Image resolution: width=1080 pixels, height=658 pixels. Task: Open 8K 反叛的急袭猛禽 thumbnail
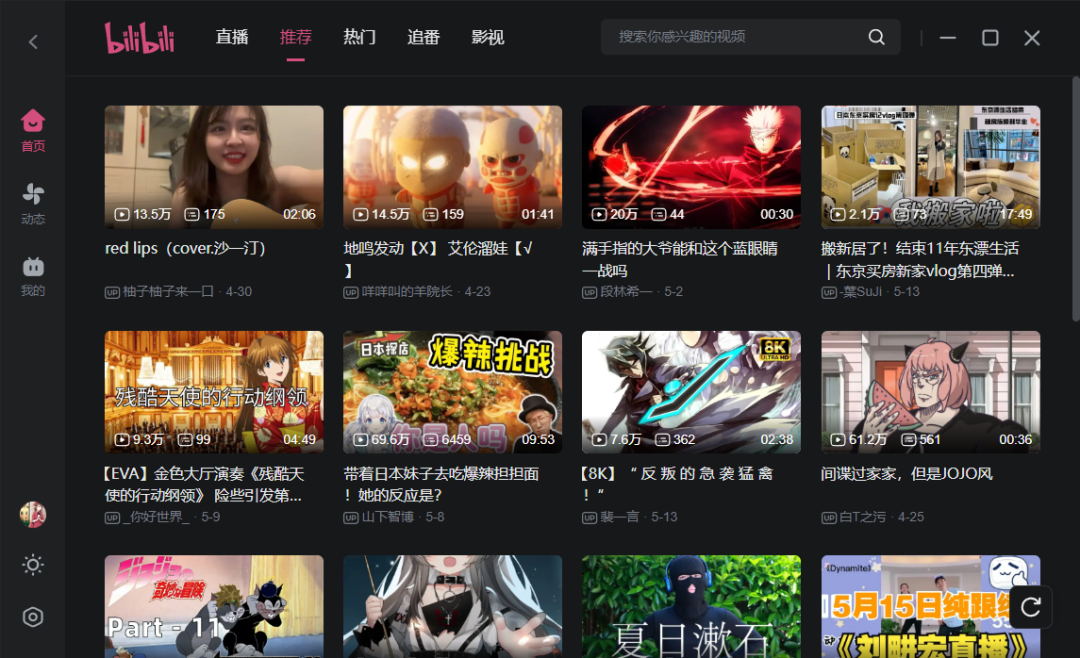(691, 392)
